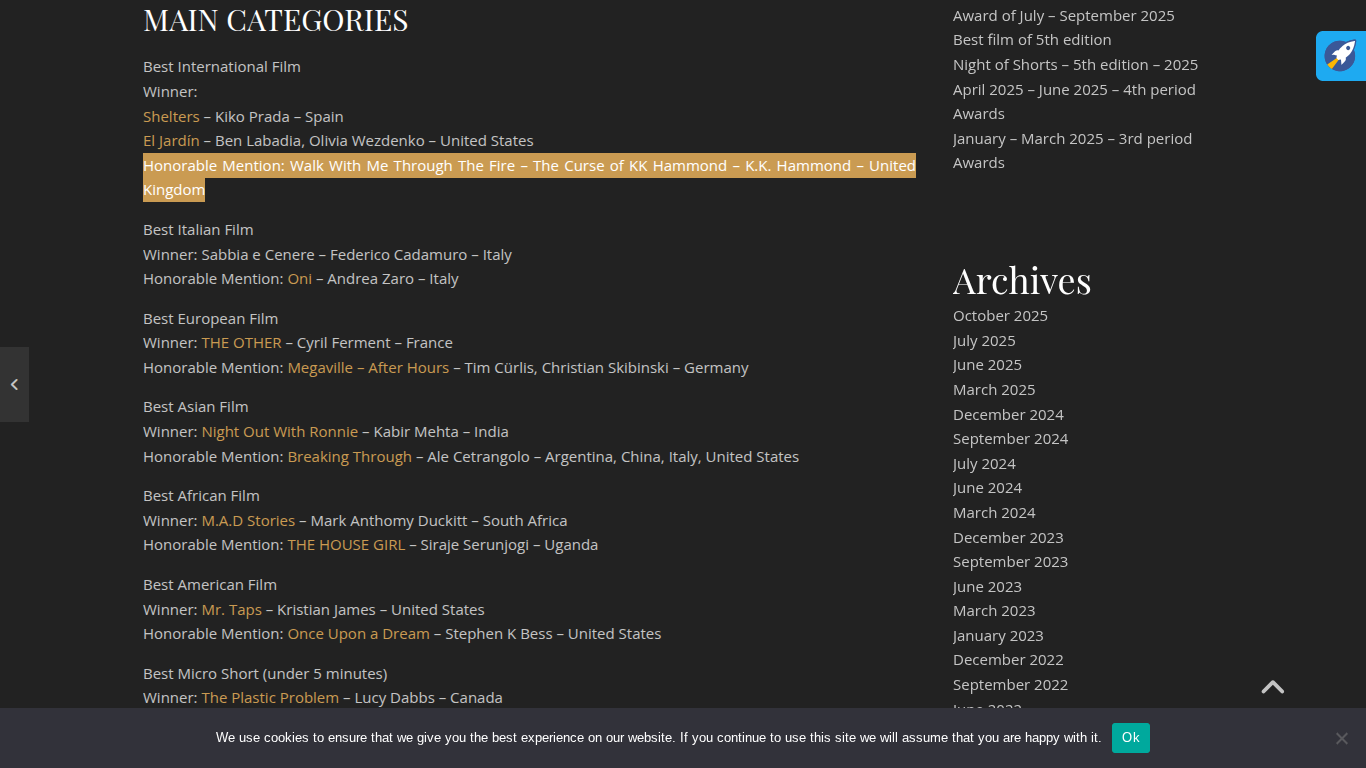Dismiss cookie notice with X icon
Image resolution: width=1366 pixels, height=768 pixels.
1341,738
